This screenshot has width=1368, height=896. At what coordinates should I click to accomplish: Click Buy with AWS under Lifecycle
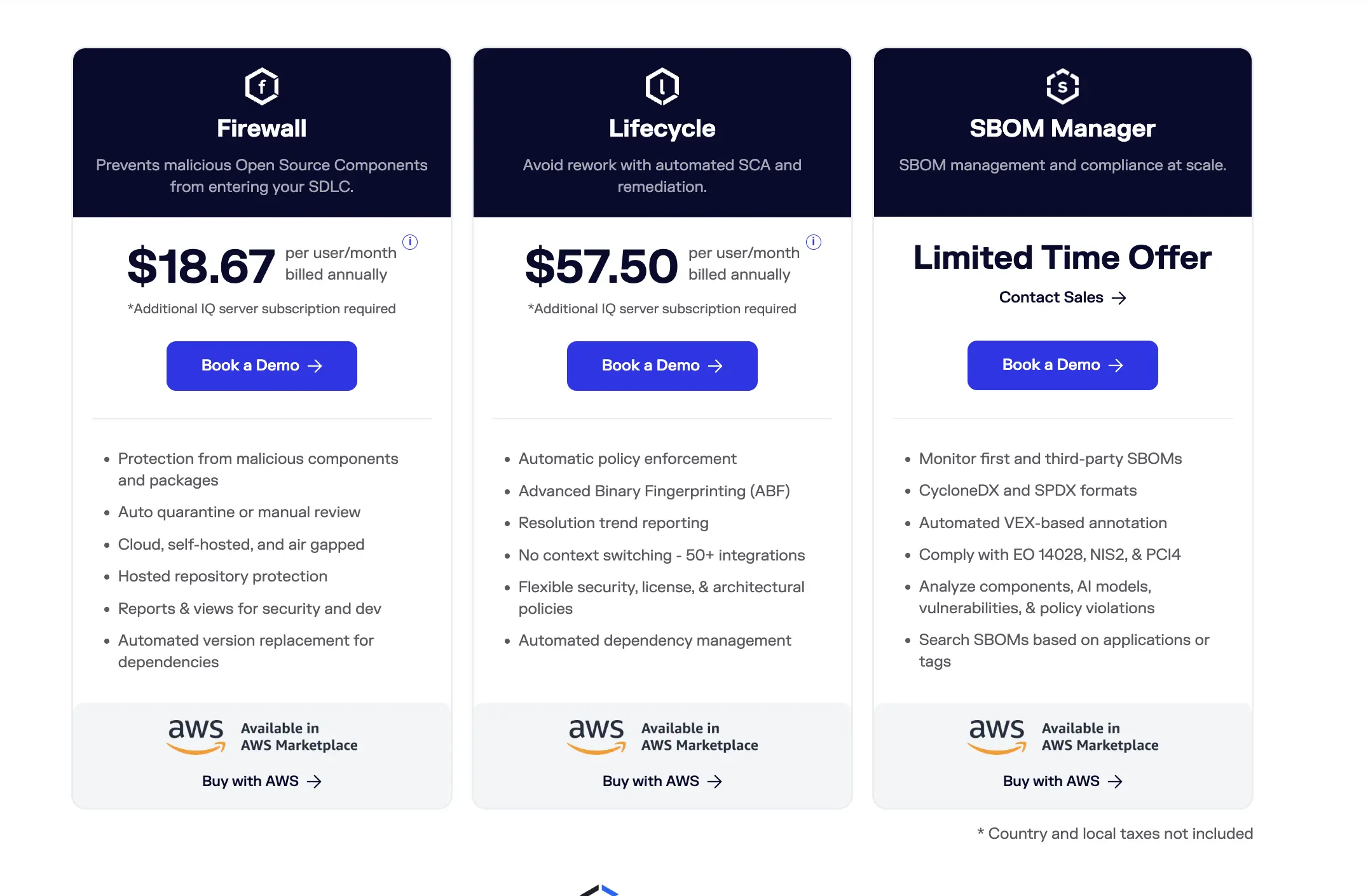662,781
